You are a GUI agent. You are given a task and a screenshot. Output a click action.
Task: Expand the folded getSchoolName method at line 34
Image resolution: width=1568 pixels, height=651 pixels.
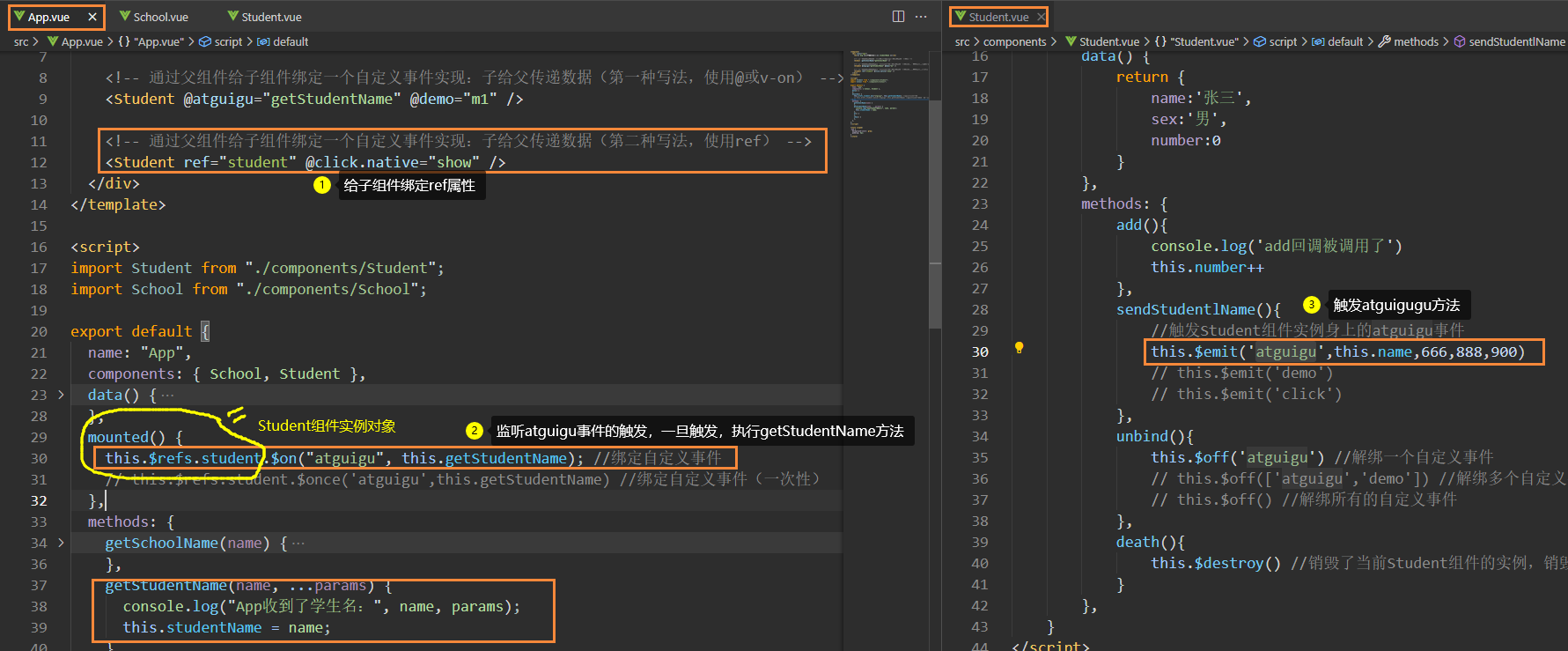pyautogui.click(x=61, y=543)
